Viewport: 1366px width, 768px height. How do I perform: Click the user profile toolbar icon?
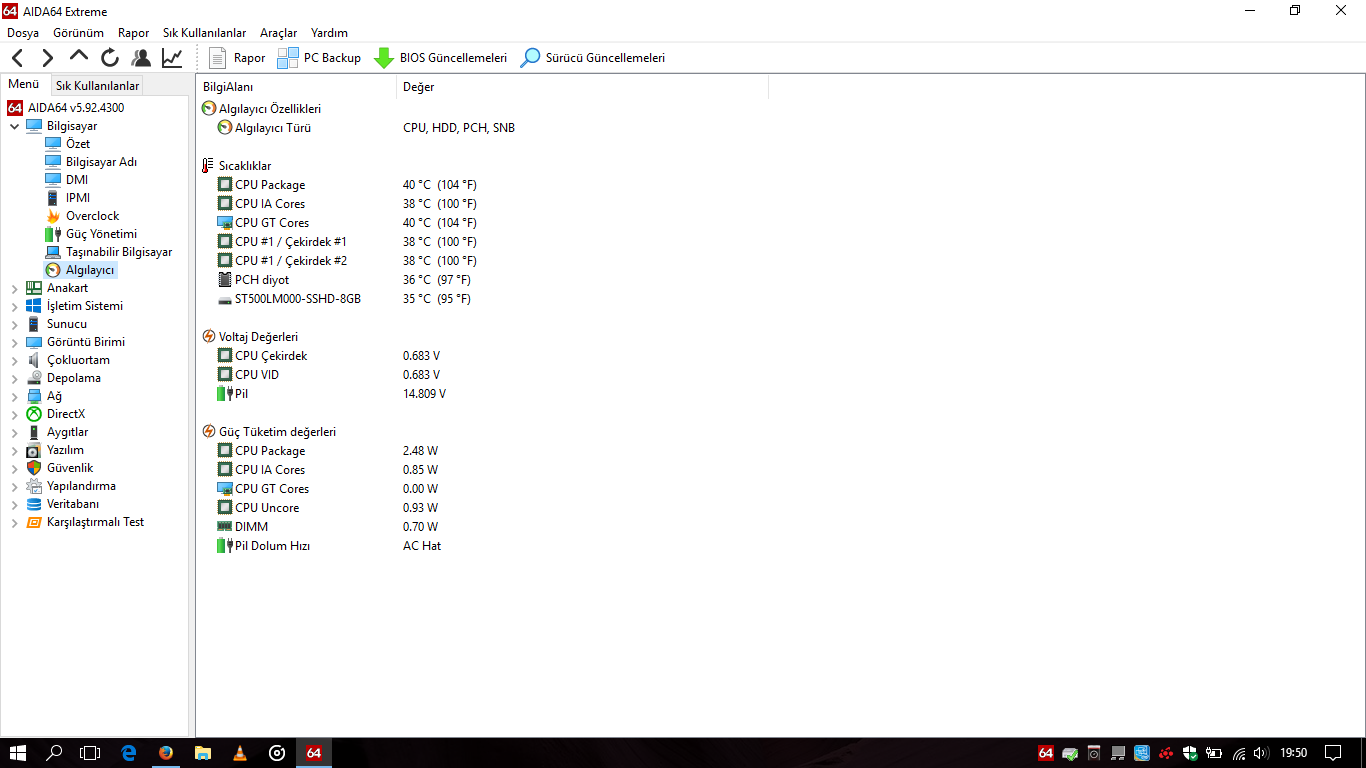click(141, 58)
